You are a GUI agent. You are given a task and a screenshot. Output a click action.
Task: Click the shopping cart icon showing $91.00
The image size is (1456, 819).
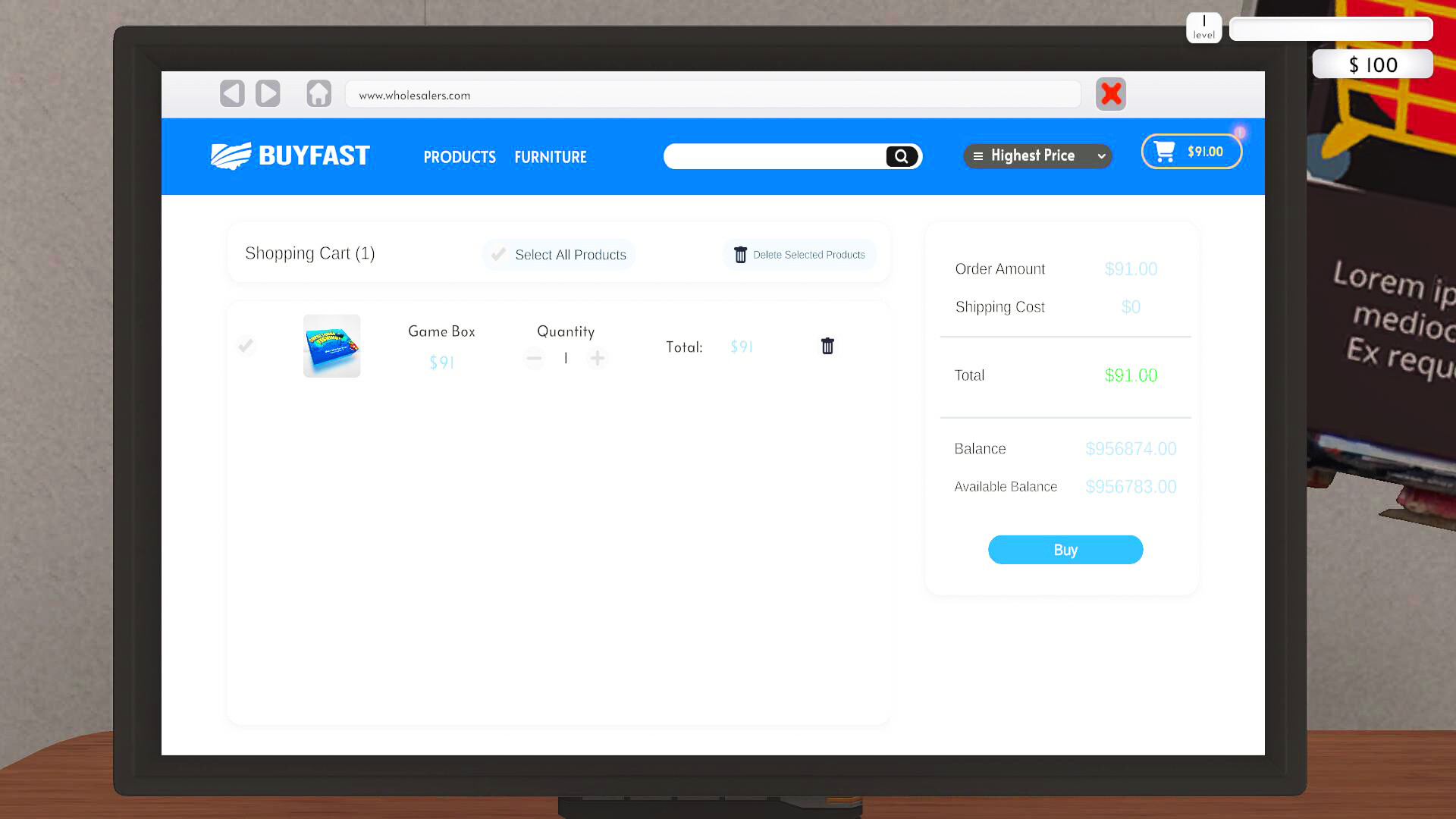coord(1191,151)
